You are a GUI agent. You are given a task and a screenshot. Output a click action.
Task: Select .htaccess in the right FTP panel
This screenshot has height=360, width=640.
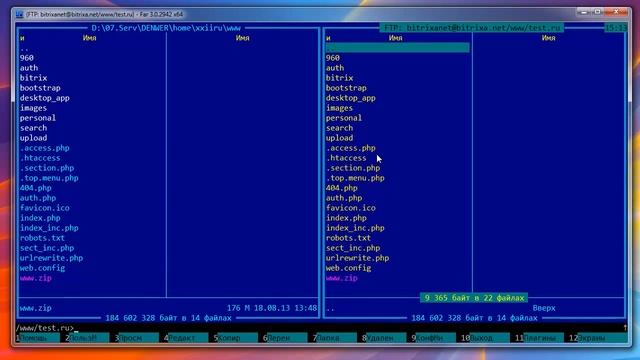346,158
